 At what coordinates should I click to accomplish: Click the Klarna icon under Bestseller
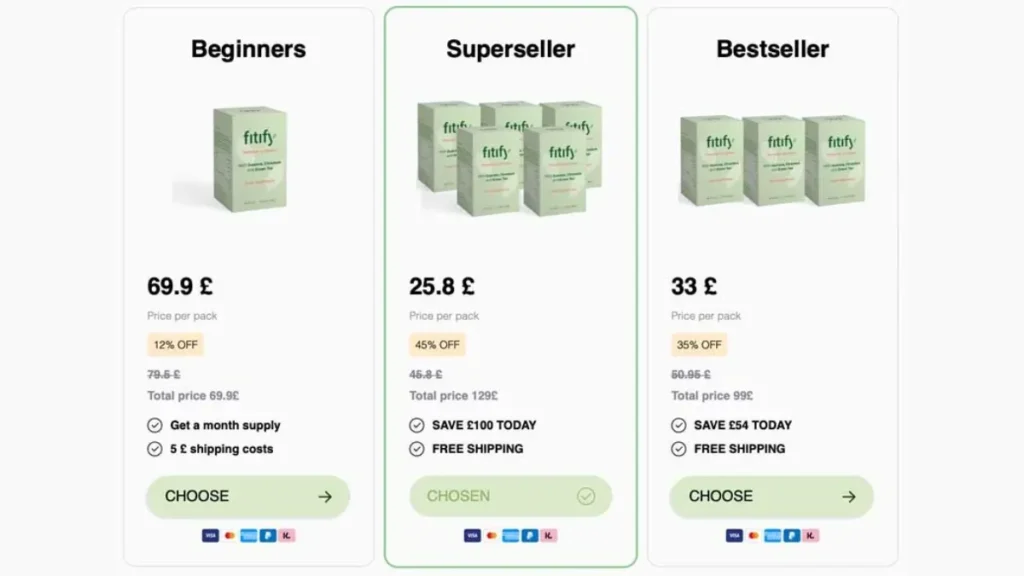[809, 535]
